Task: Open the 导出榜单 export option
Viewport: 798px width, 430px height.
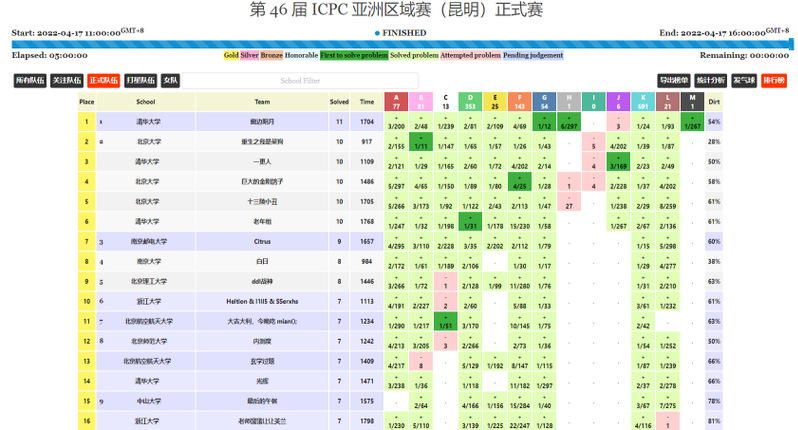Action: tap(674, 79)
